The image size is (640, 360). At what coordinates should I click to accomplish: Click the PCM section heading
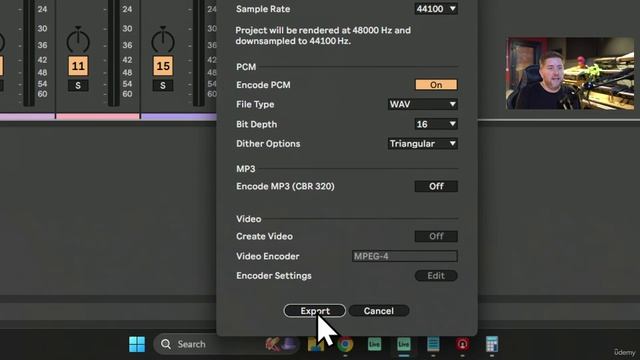(246, 67)
